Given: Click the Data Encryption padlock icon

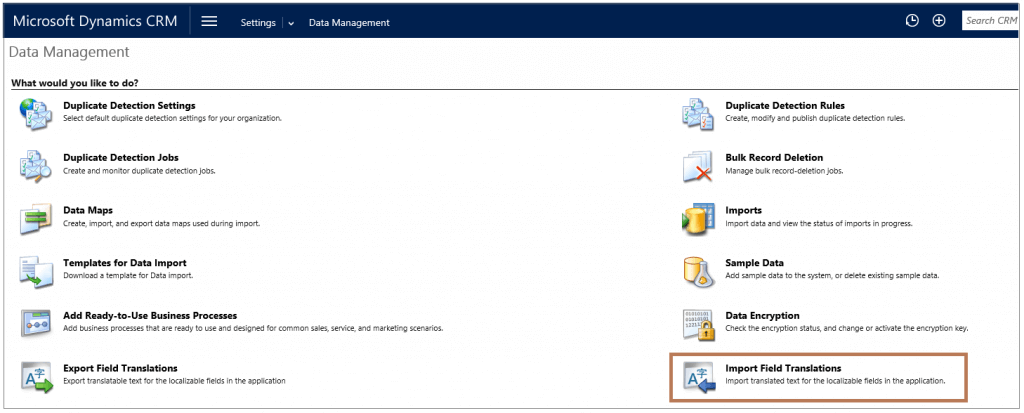Looking at the screenshot, I should click(x=698, y=323).
